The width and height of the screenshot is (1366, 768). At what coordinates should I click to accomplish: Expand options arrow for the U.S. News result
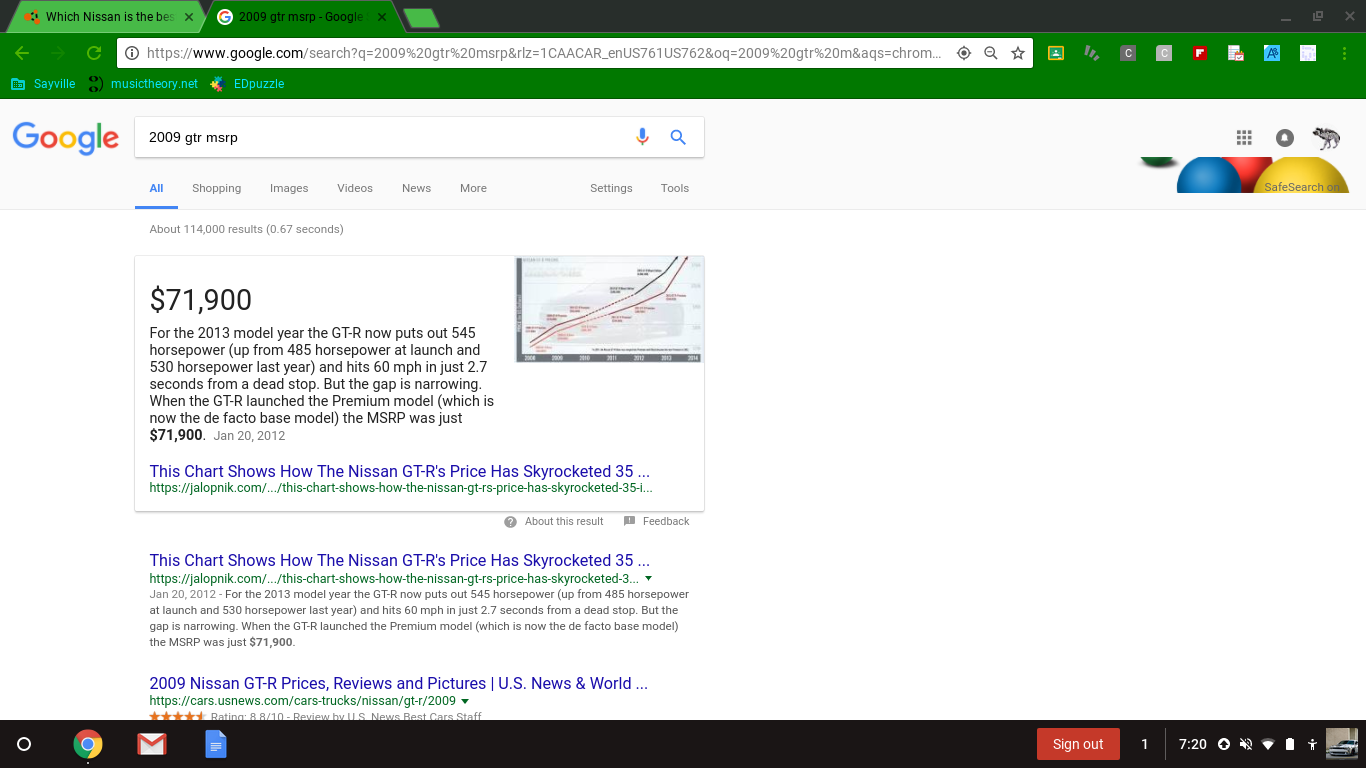tap(465, 702)
